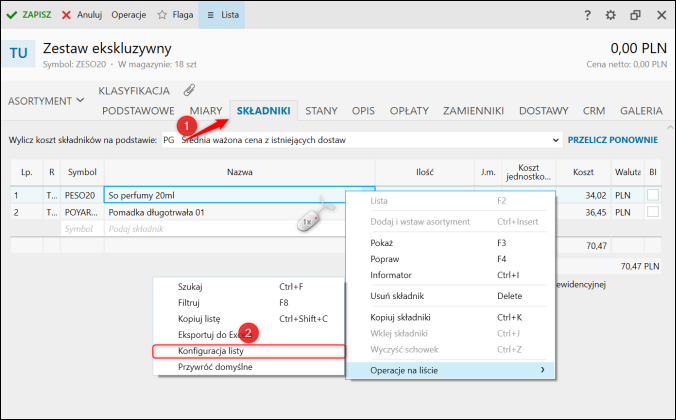Viewport: 676px width, 420px height.
Task: Open the OPIS tab
Action: [x=363, y=111]
